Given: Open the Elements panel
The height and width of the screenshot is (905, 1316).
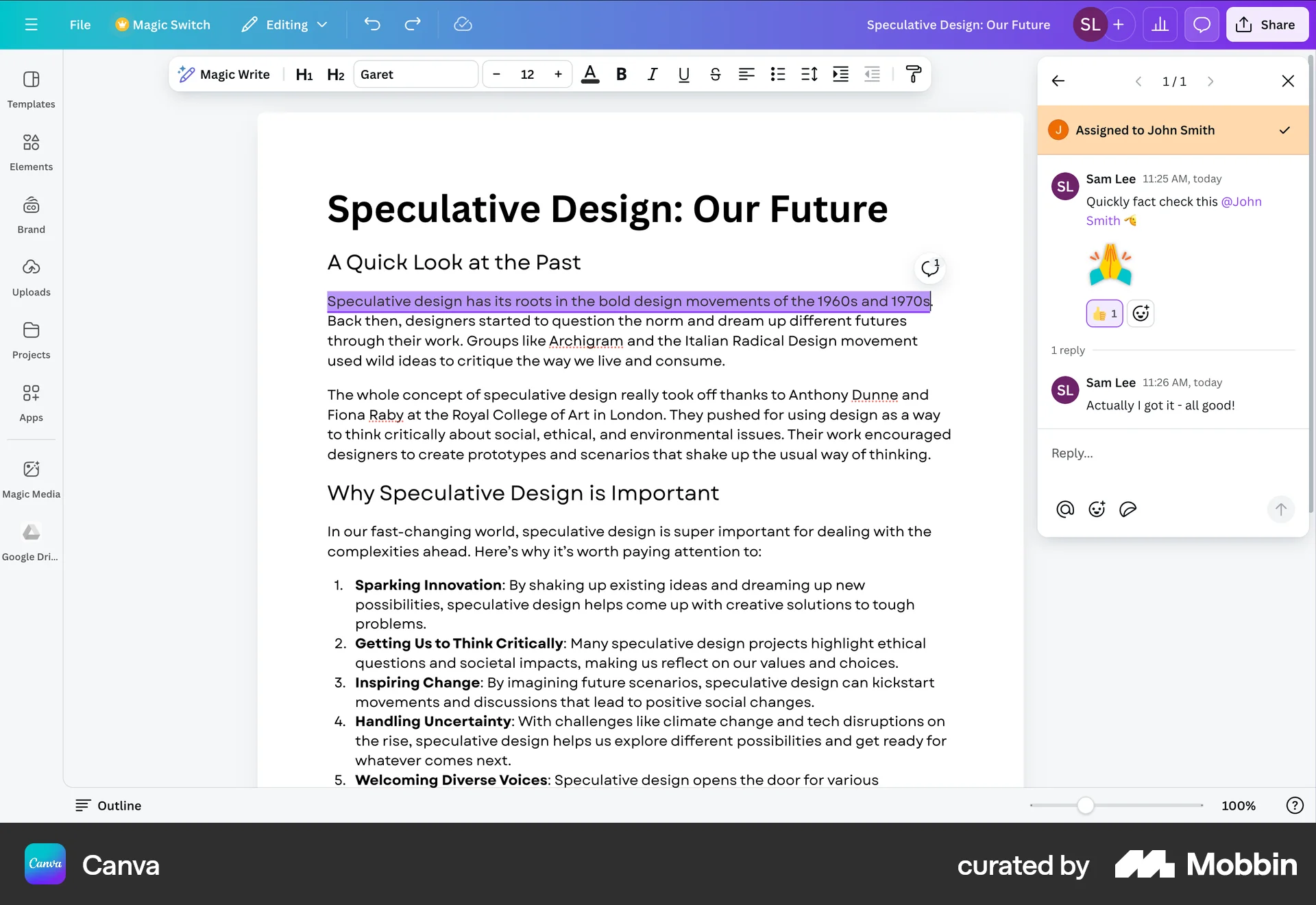Looking at the screenshot, I should (31, 152).
